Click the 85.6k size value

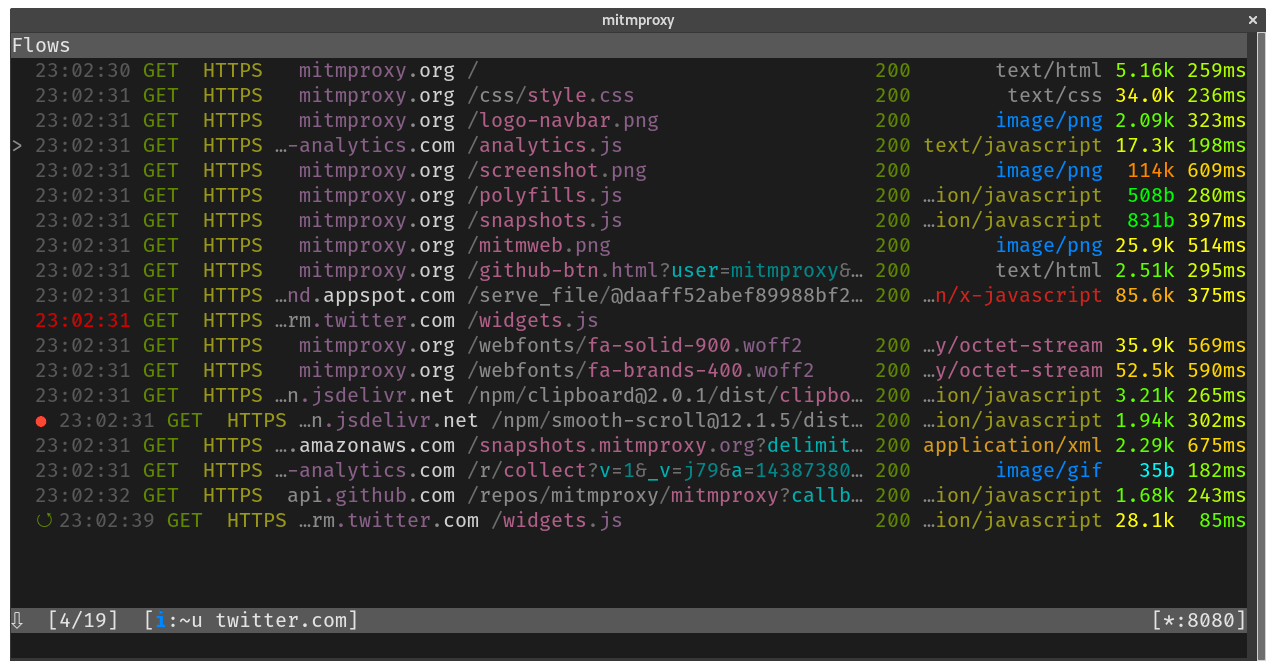1145,296
